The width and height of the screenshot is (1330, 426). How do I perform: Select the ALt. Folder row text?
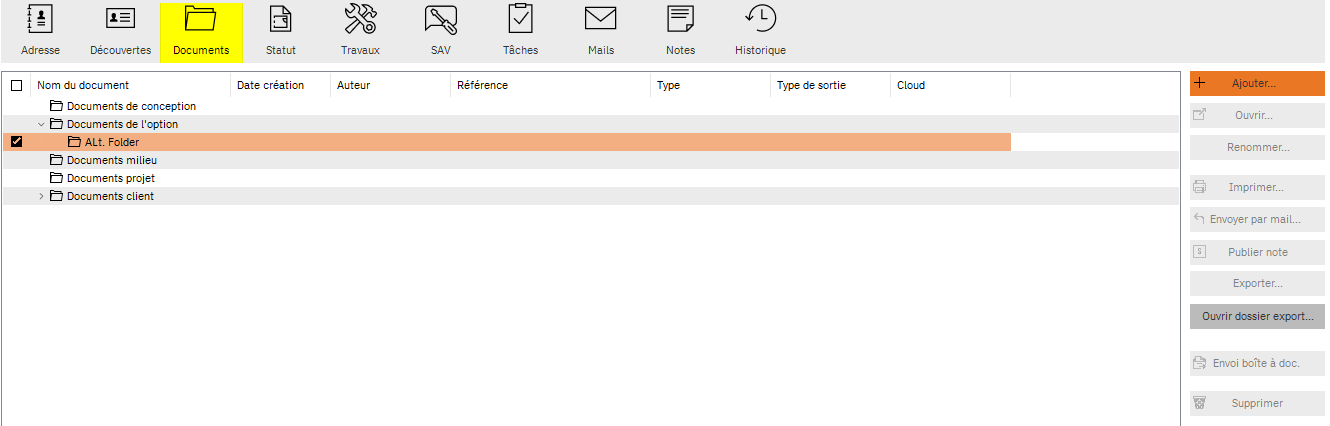(112, 142)
